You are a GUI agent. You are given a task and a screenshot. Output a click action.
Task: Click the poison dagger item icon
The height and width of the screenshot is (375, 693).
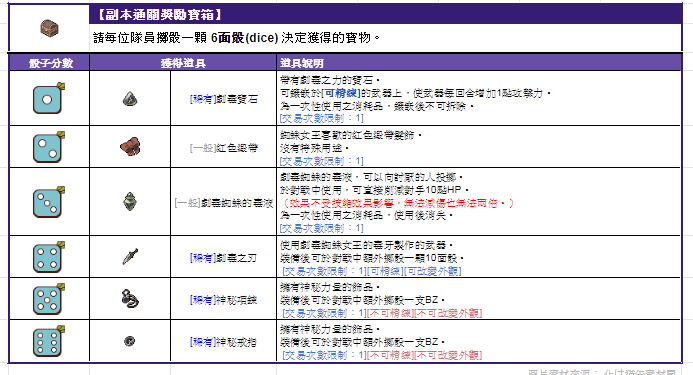(x=130, y=256)
